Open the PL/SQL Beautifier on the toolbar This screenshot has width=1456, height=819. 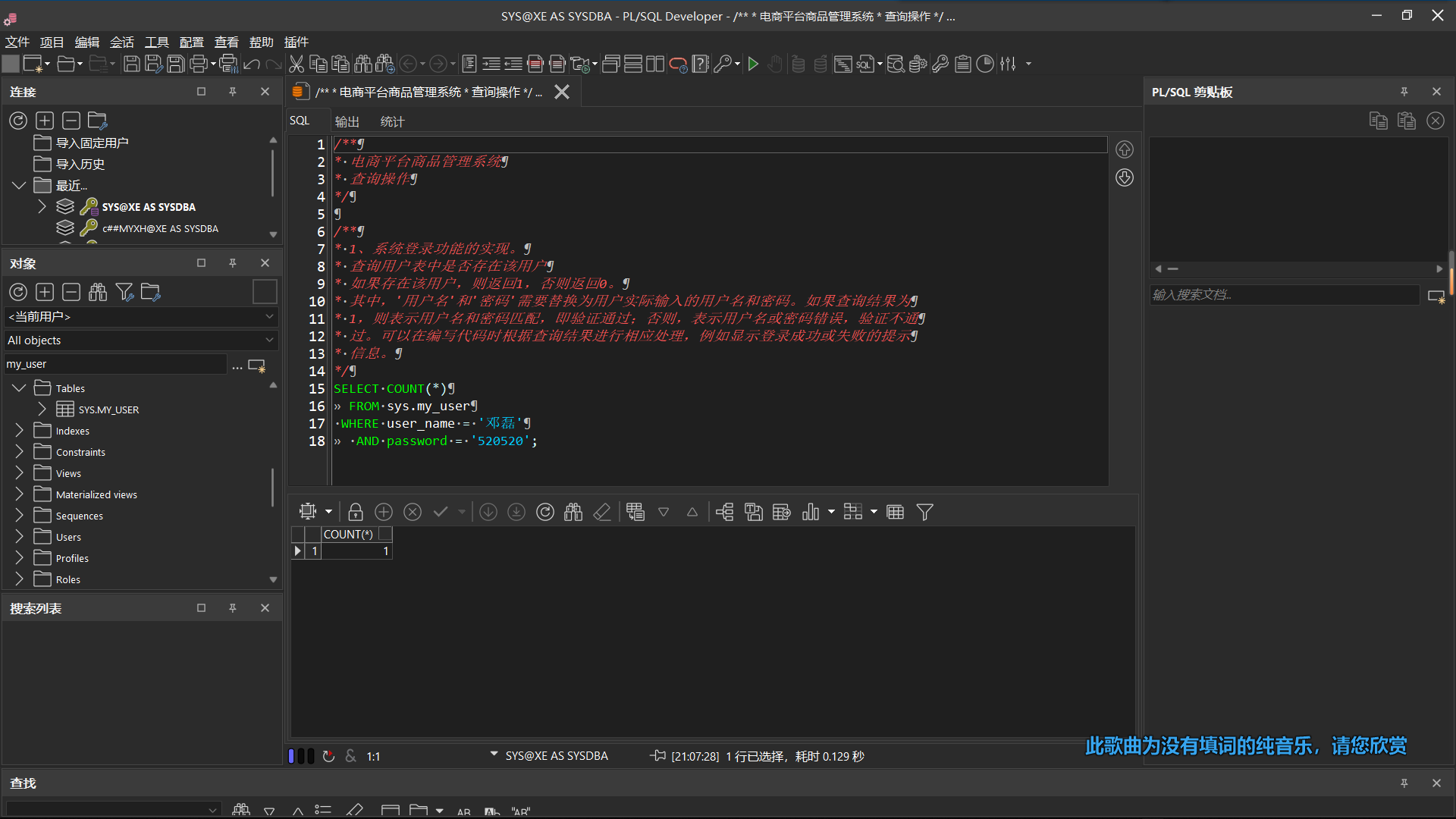point(843,64)
